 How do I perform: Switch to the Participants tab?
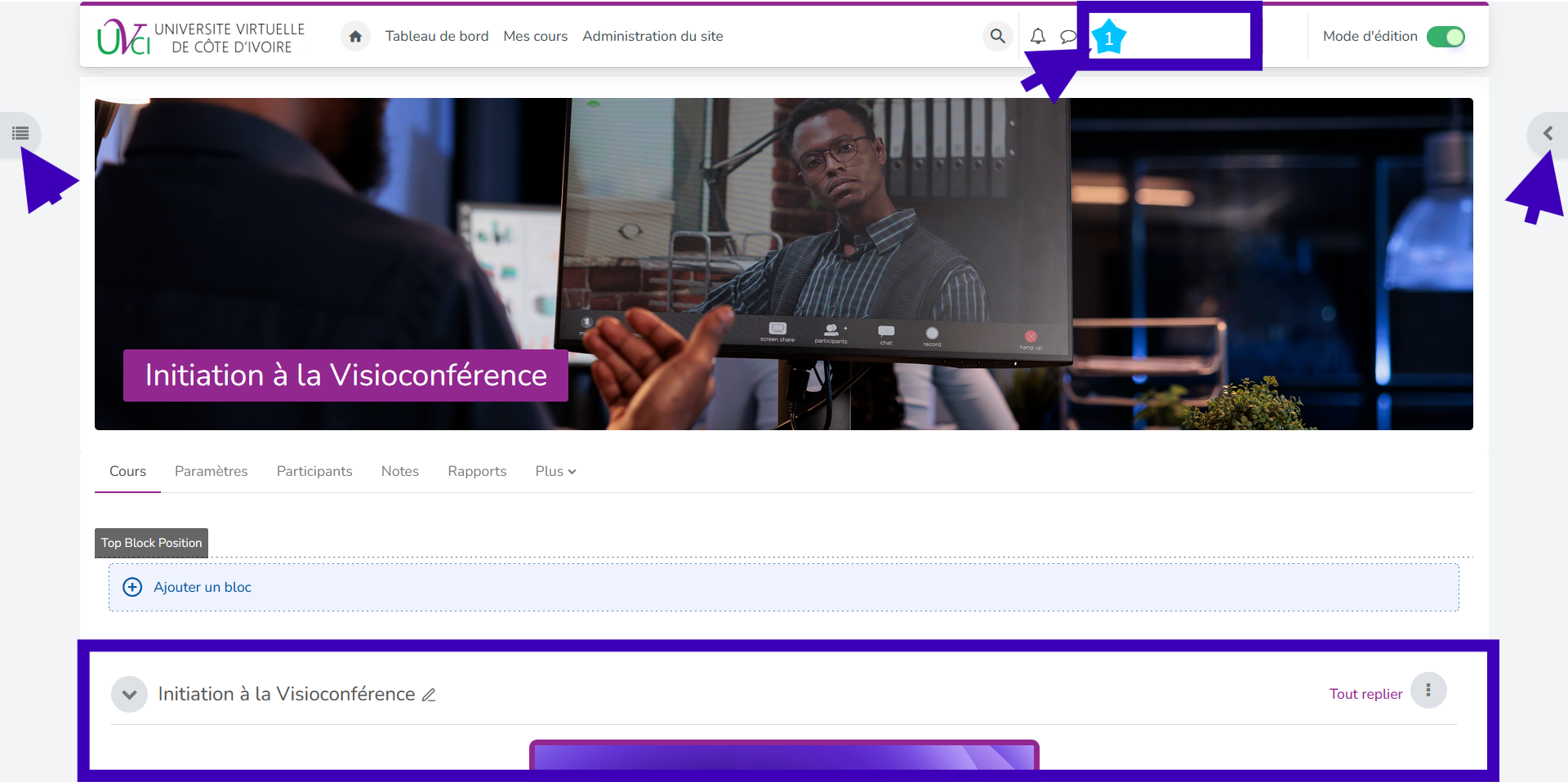[x=314, y=471]
